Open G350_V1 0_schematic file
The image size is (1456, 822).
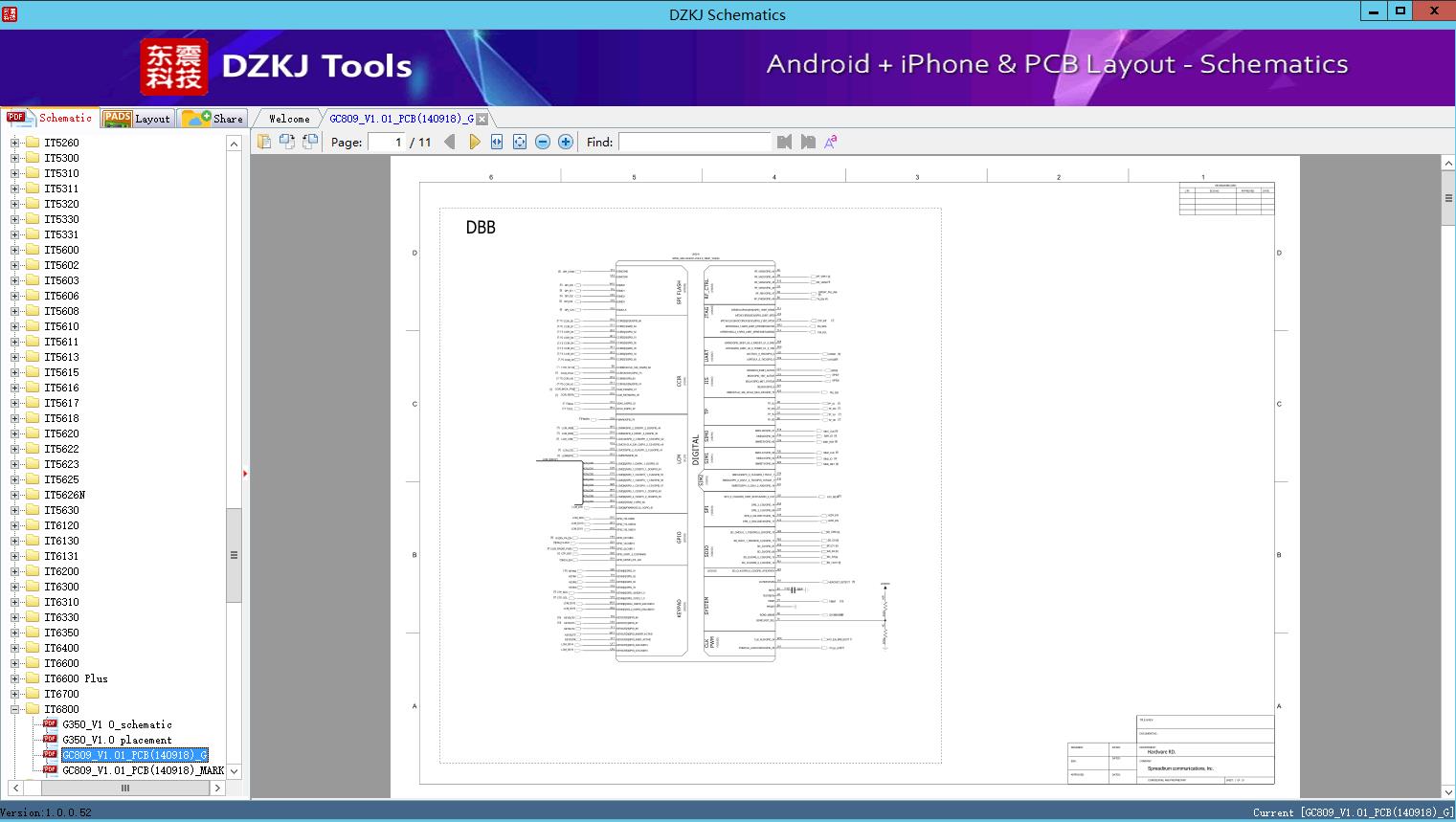click(117, 724)
